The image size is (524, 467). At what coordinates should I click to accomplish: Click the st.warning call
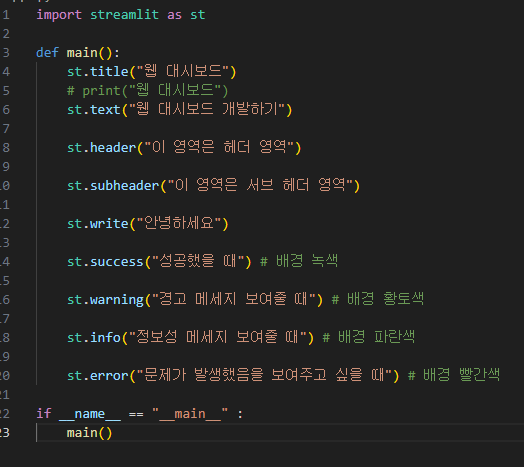(195, 300)
